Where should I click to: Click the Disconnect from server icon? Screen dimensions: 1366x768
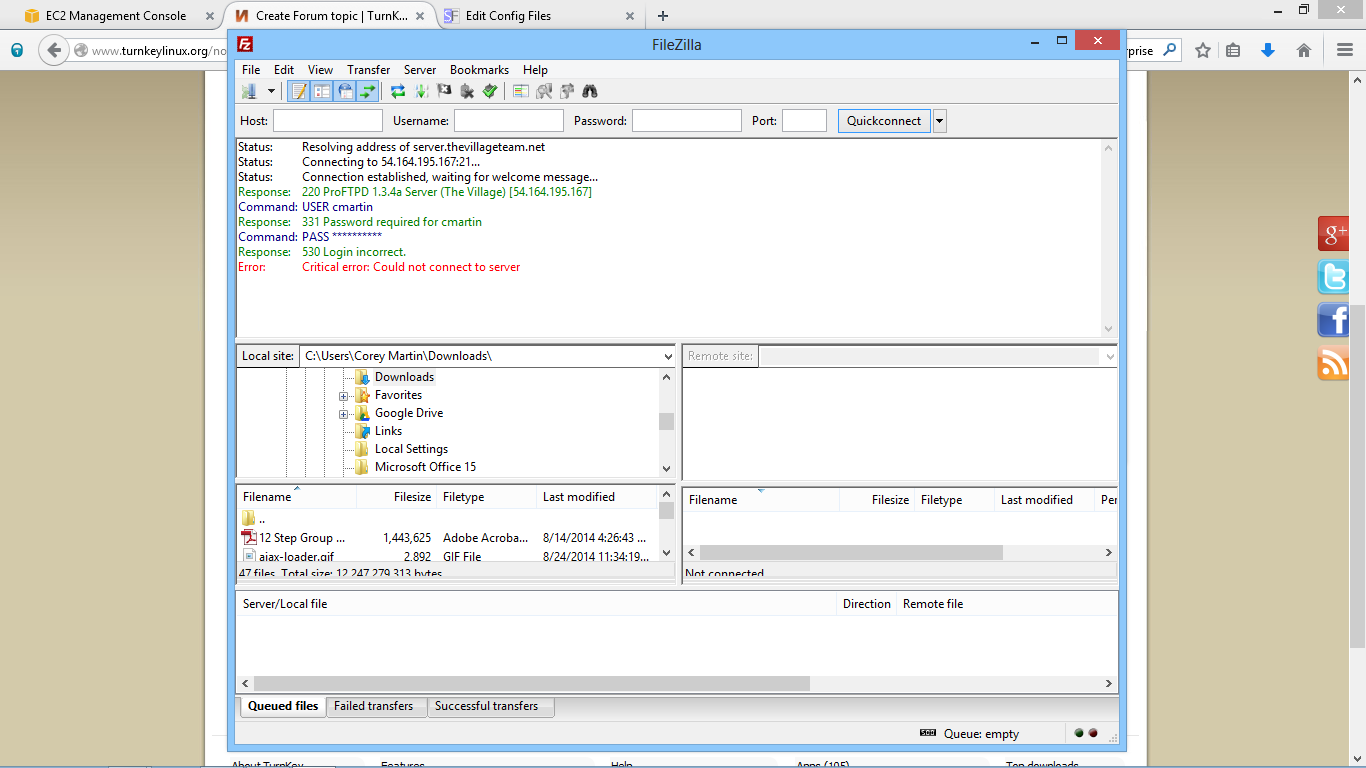467,92
